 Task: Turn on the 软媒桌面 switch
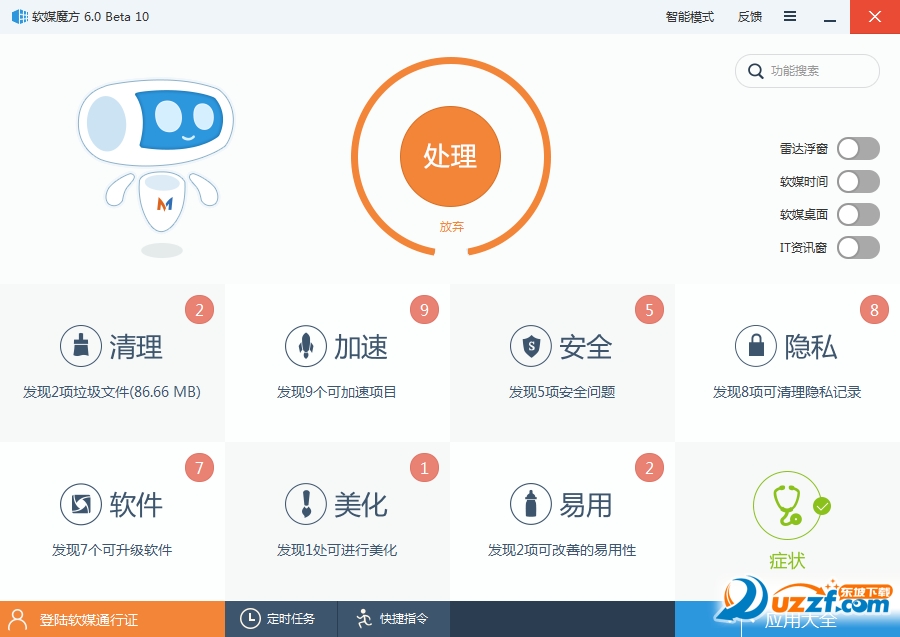tap(858, 215)
